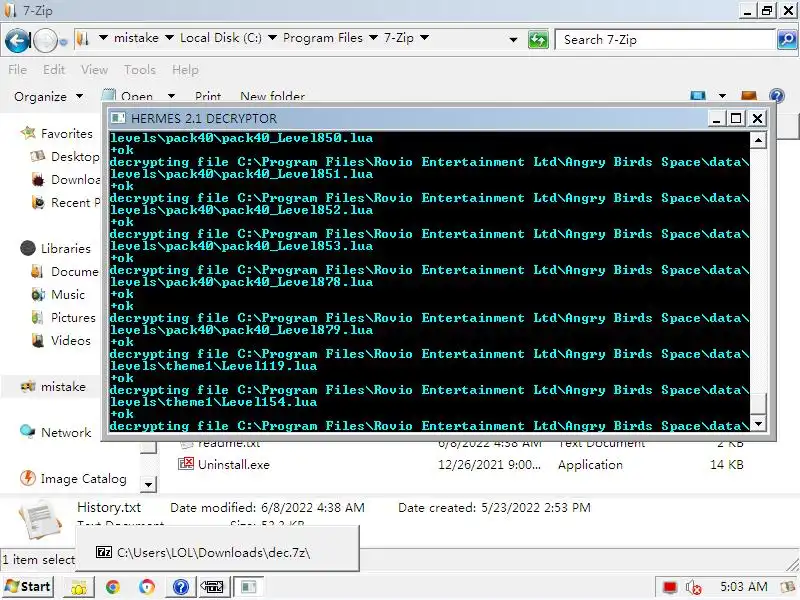Image resolution: width=800 pixels, height=600 pixels.
Task: Open the Edit menu
Action: tap(54, 69)
